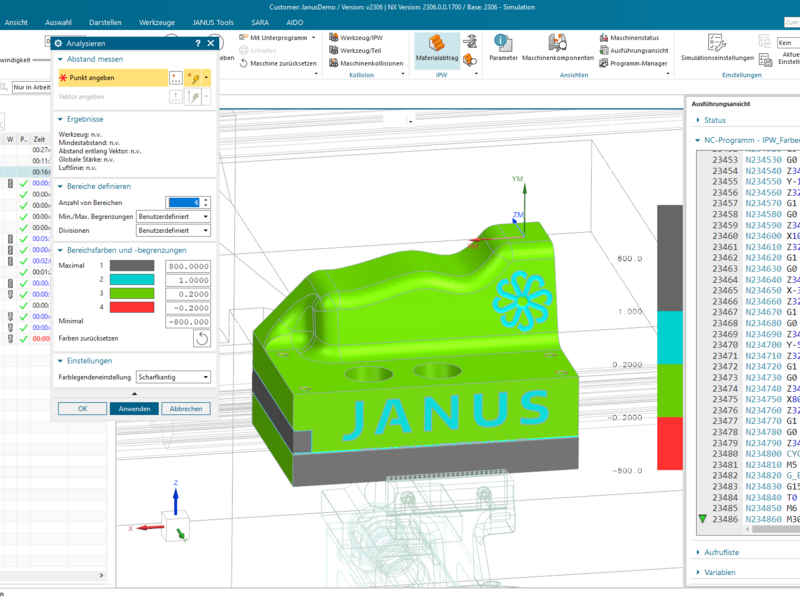Expand the Variablen section
The height and width of the screenshot is (600, 800).
pos(698,572)
